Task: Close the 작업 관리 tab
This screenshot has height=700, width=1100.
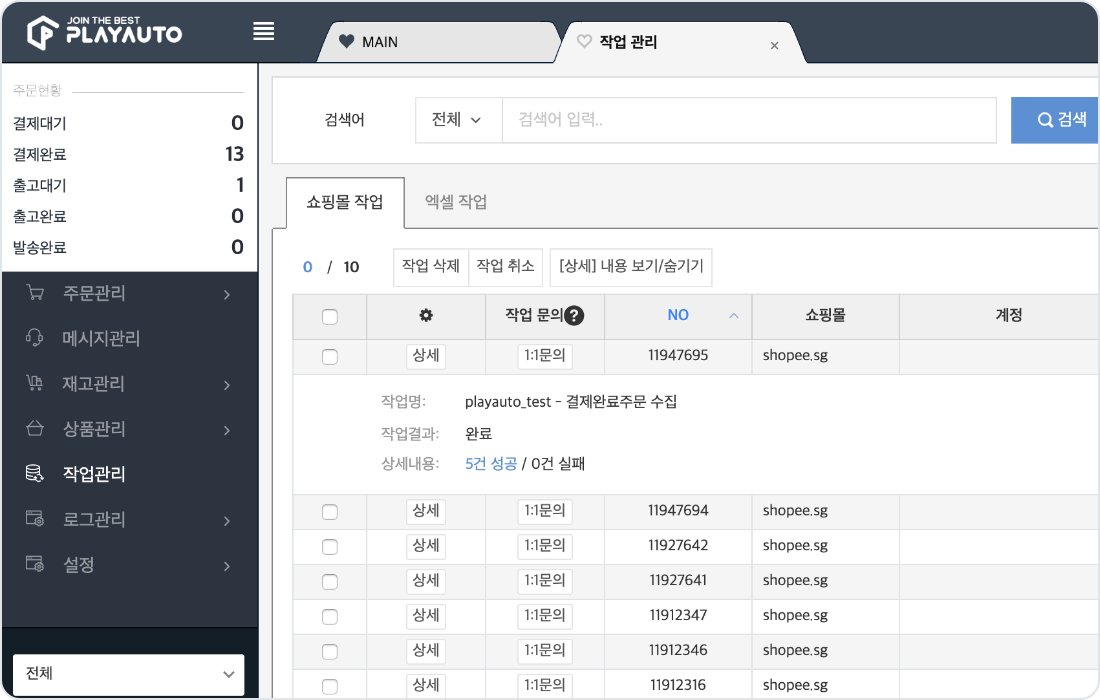Action: (774, 45)
